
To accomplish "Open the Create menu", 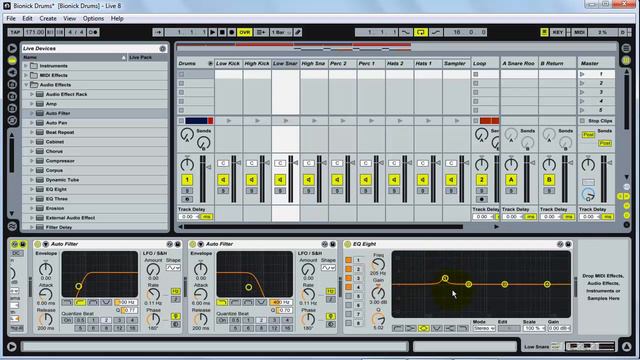I will point(48,18).
